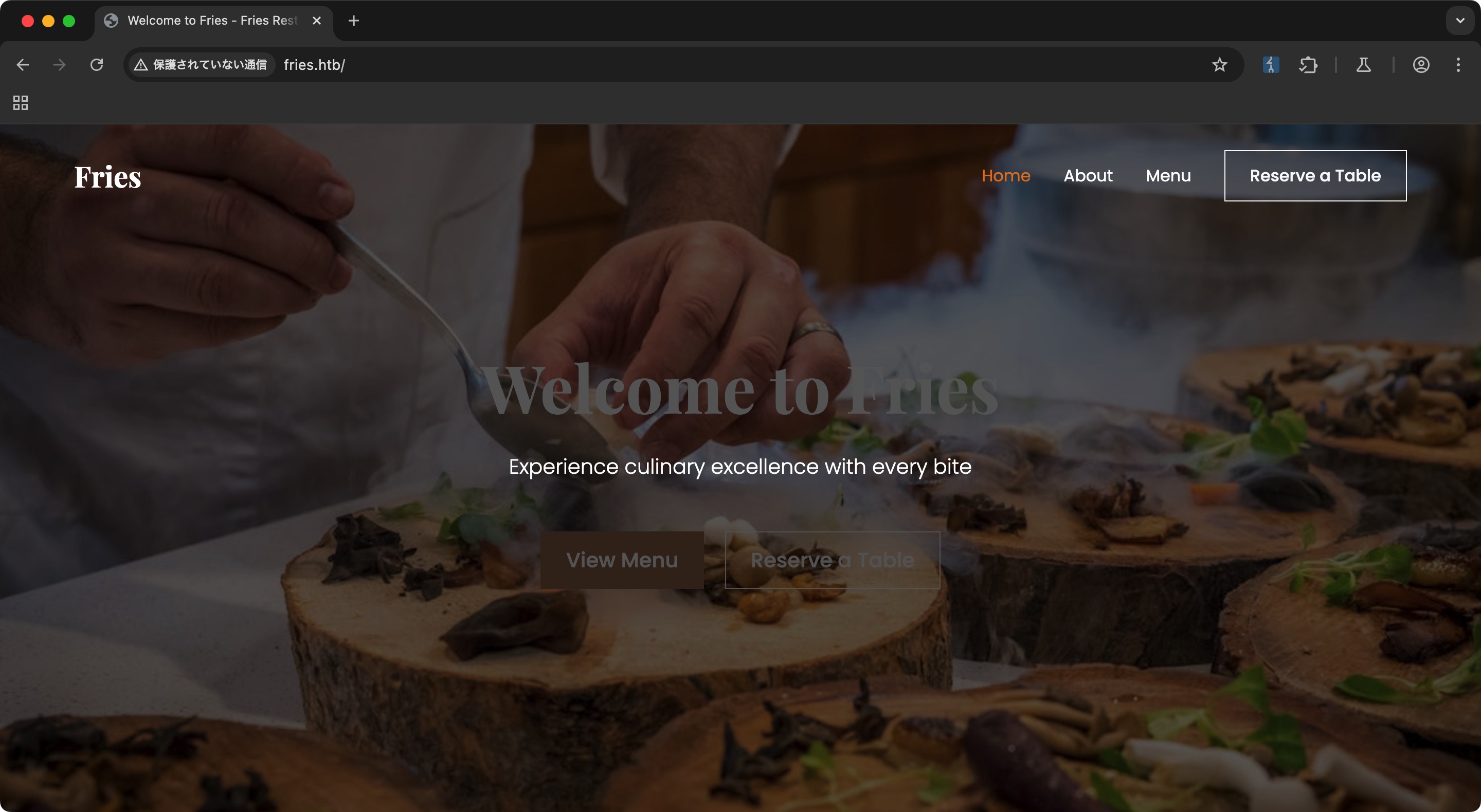
Task: Click Reserve a Table in the header
Action: coord(1315,175)
